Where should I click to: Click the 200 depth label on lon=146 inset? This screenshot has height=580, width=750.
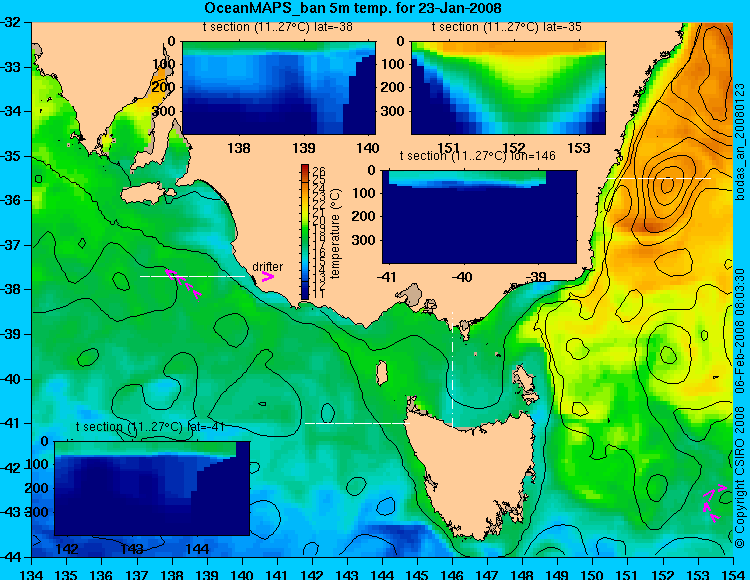tap(364, 216)
